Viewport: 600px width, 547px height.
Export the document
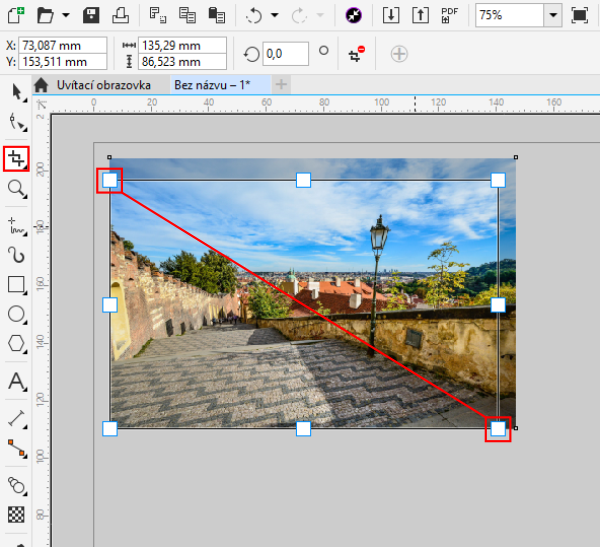[x=420, y=15]
